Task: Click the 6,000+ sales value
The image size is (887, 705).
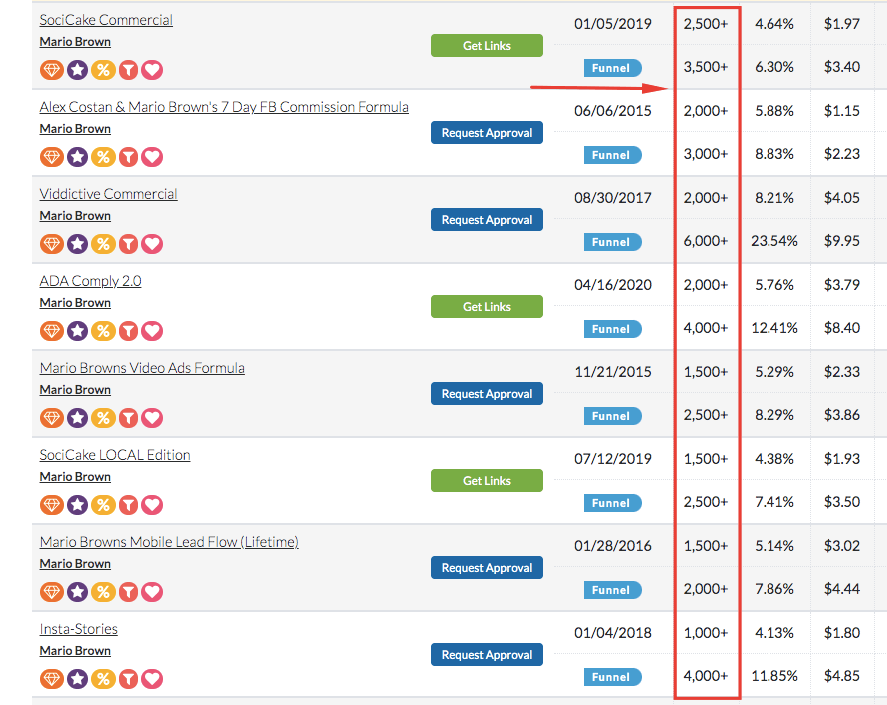Action: click(705, 241)
